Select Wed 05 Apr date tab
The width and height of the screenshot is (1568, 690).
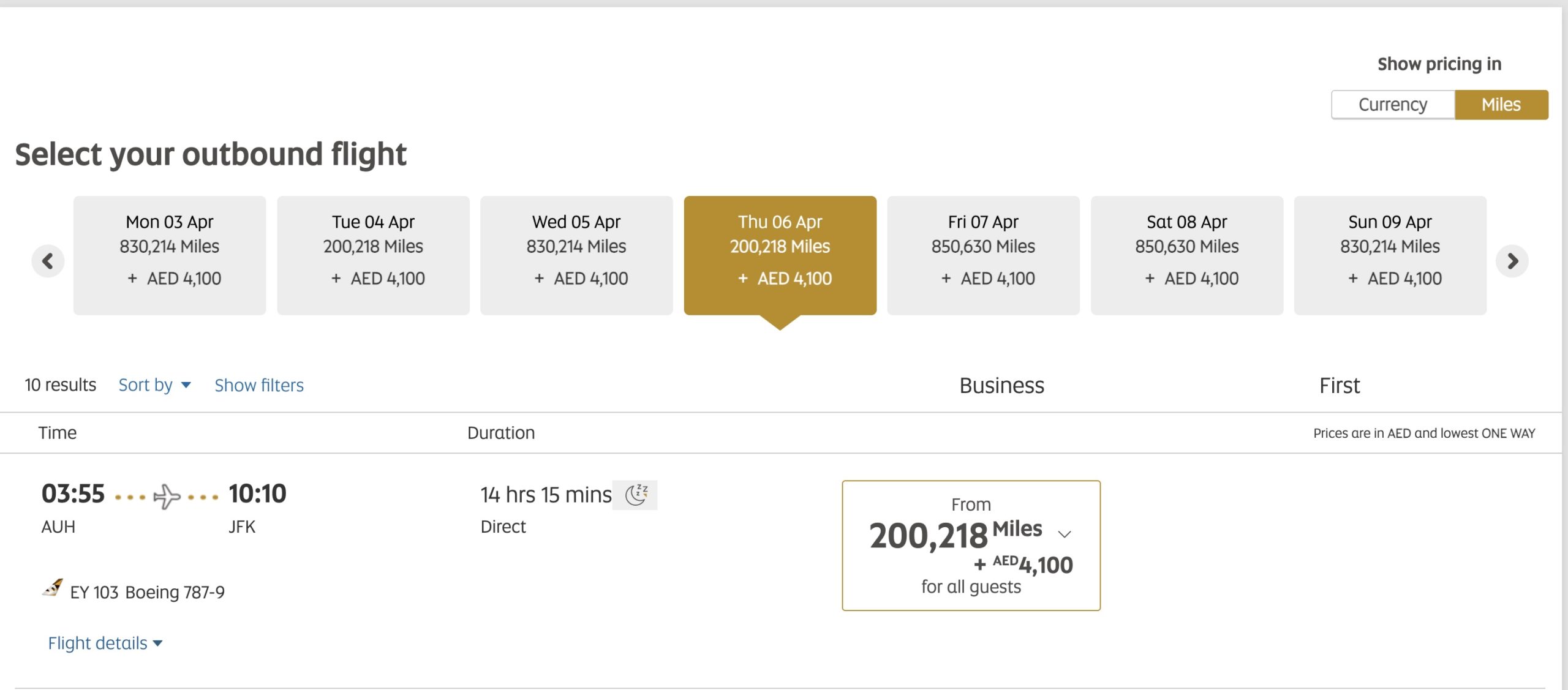click(576, 255)
